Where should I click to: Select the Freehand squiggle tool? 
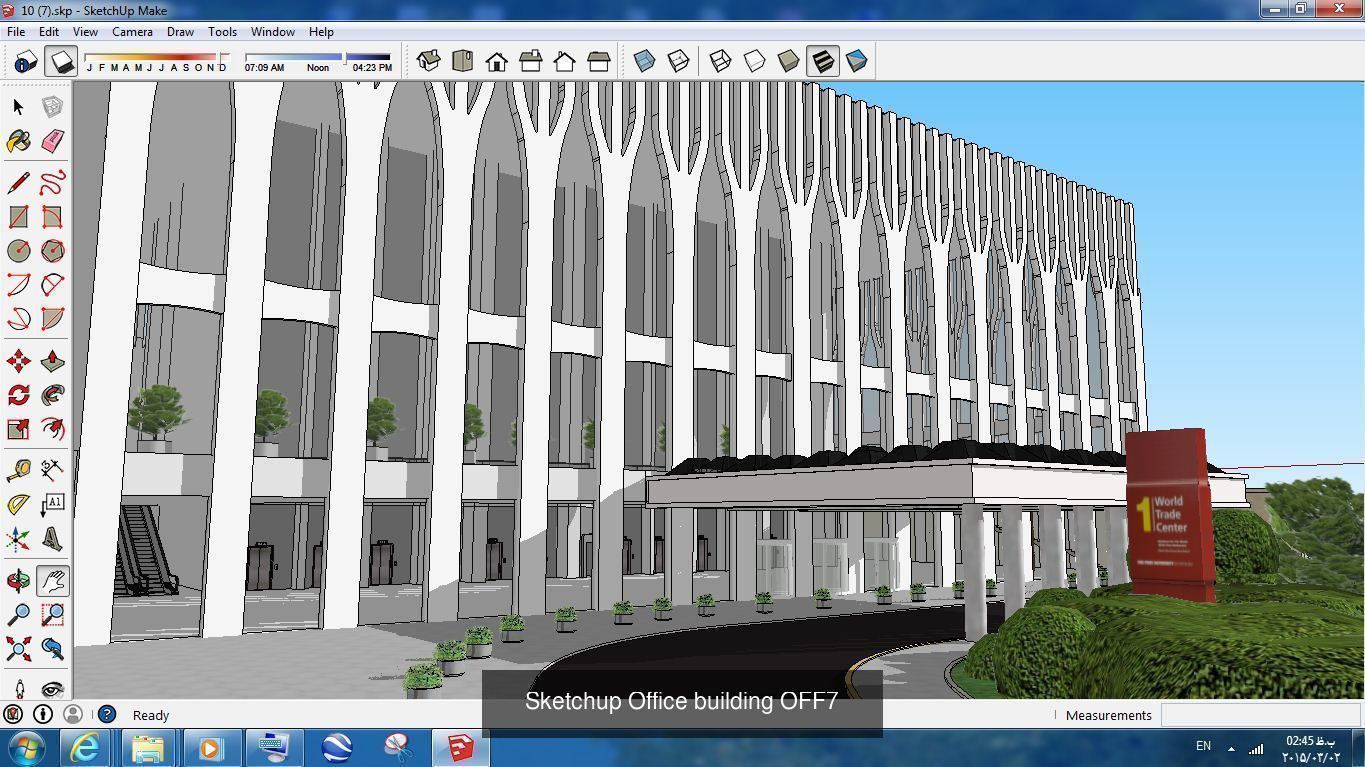pos(52,183)
